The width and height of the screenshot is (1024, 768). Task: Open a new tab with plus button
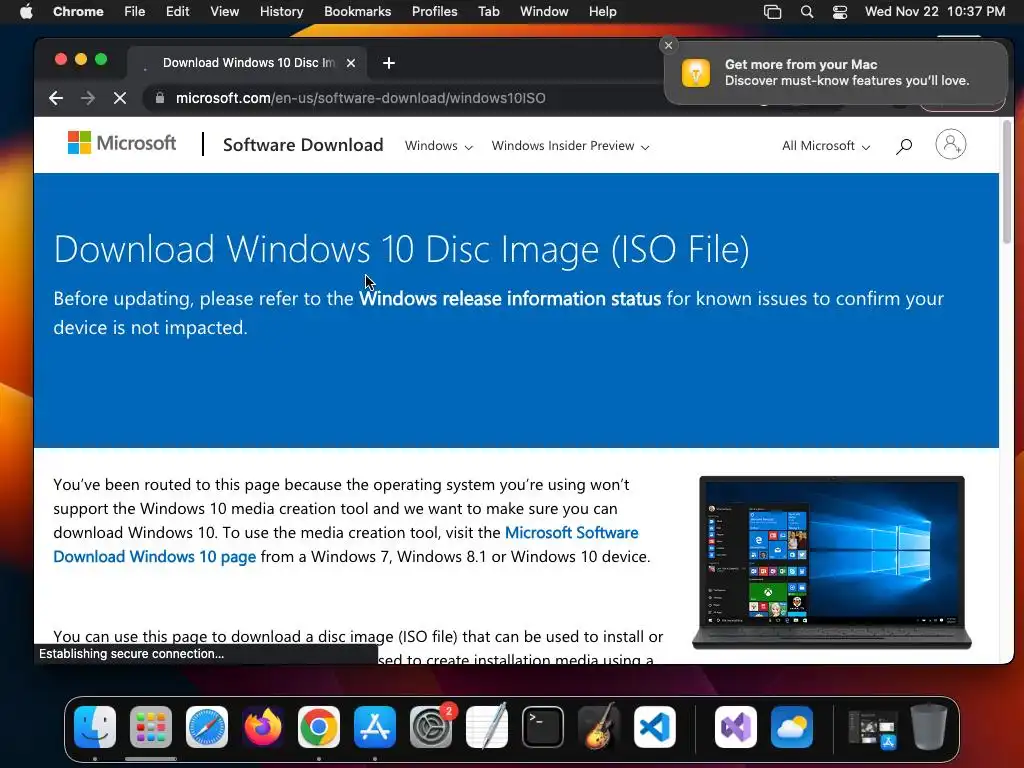pyautogui.click(x=389, y=63)
